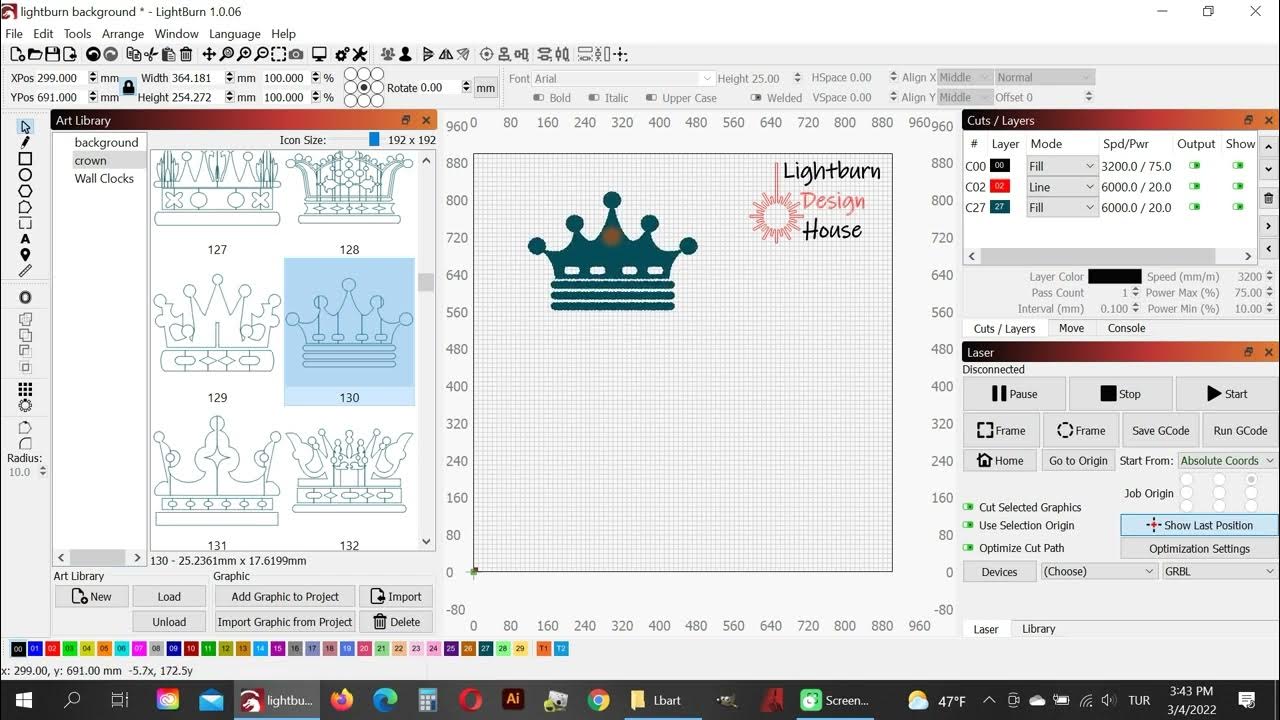Select the Set Laser Position marker tool
Viewport: 1280px width, 720px height.
coord(25,255)
